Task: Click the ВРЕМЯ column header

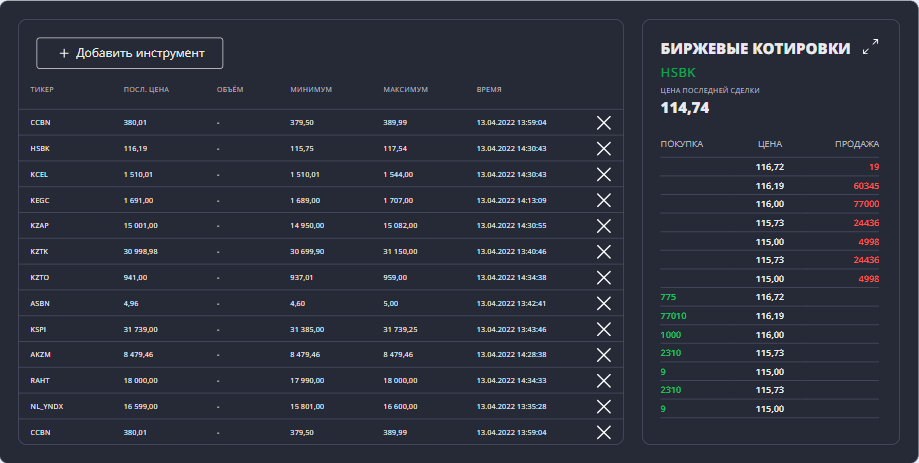Action: tap(489, 90)
